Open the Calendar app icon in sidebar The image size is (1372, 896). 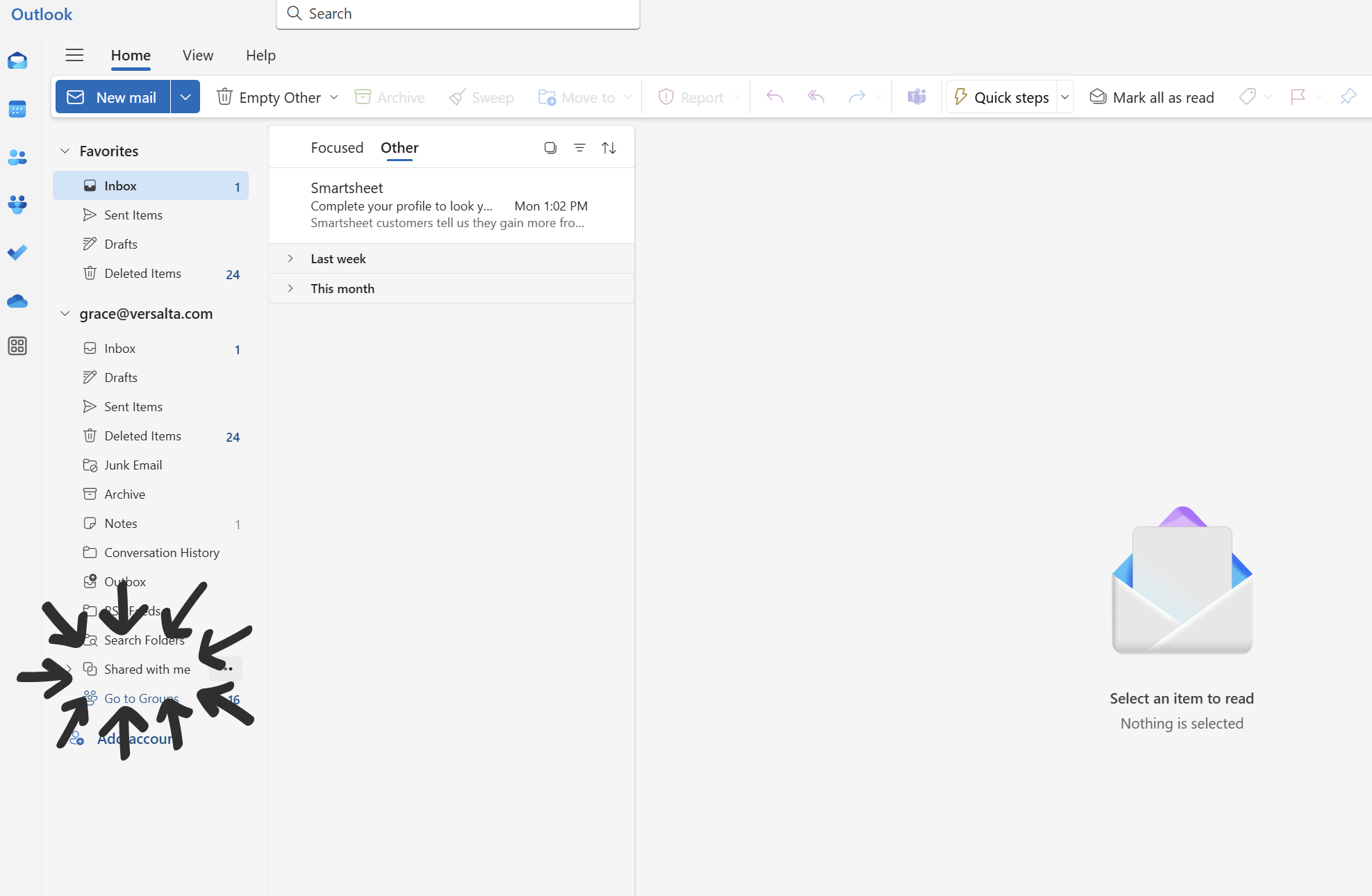17,109
